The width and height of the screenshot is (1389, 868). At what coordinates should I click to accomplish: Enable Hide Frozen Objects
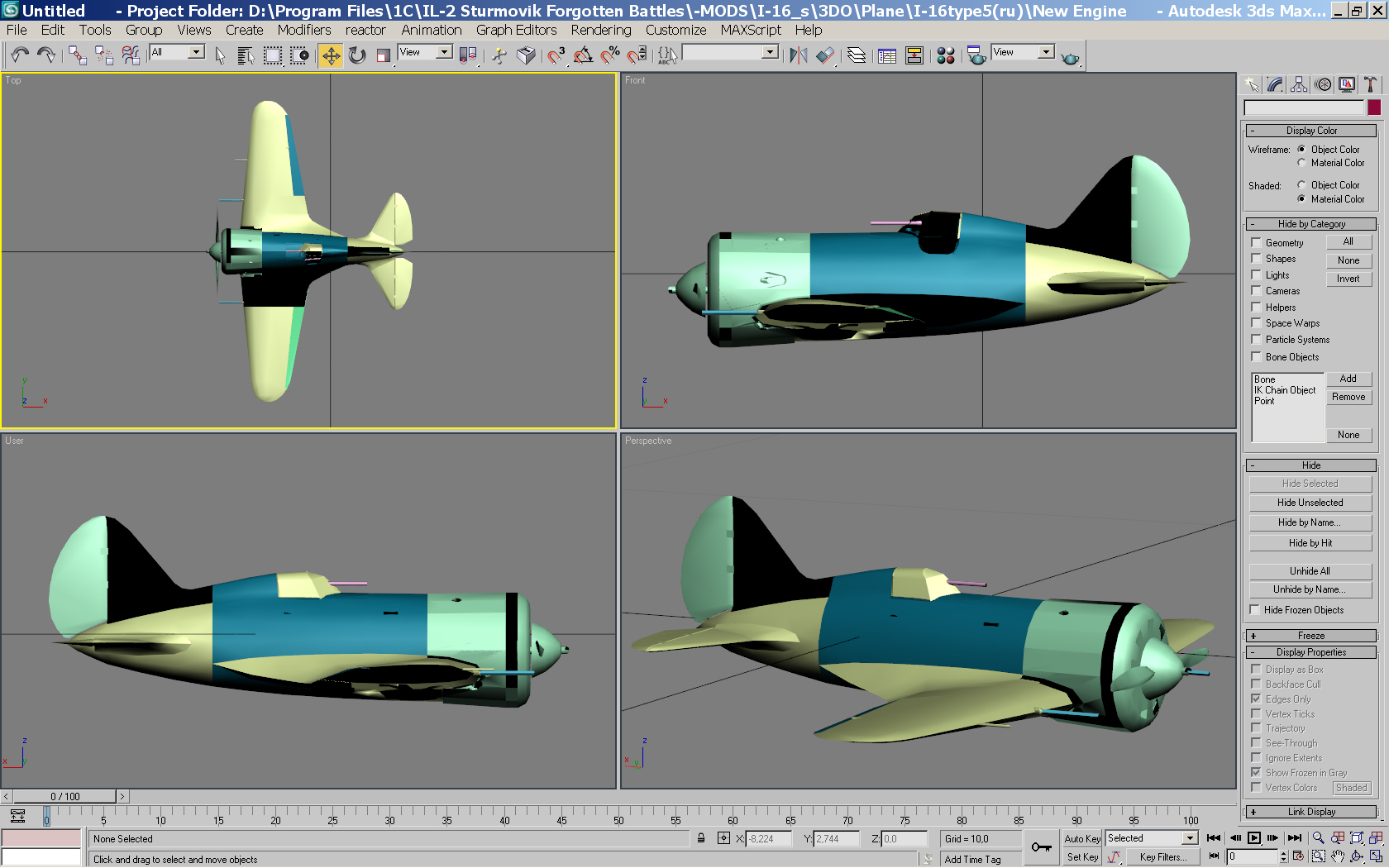(1256, 610)
